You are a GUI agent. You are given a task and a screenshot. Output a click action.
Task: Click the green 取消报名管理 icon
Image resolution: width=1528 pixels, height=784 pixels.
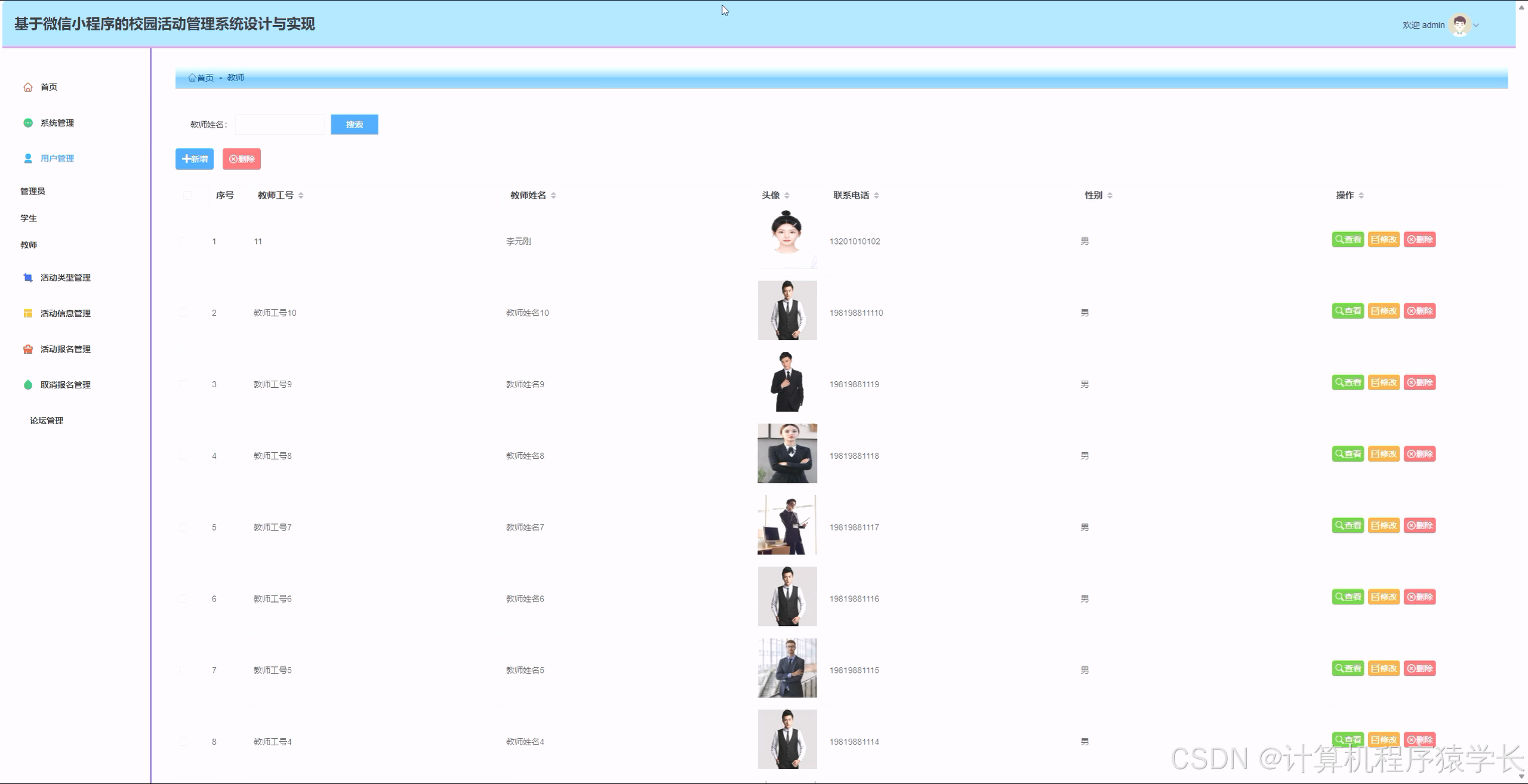(28, 385)
